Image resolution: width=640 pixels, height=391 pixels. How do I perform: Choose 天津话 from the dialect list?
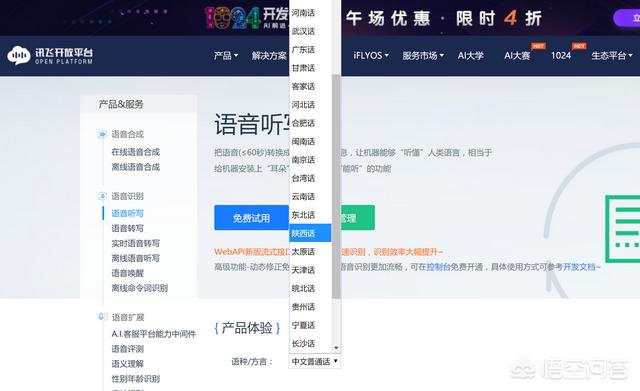(310, 270)
